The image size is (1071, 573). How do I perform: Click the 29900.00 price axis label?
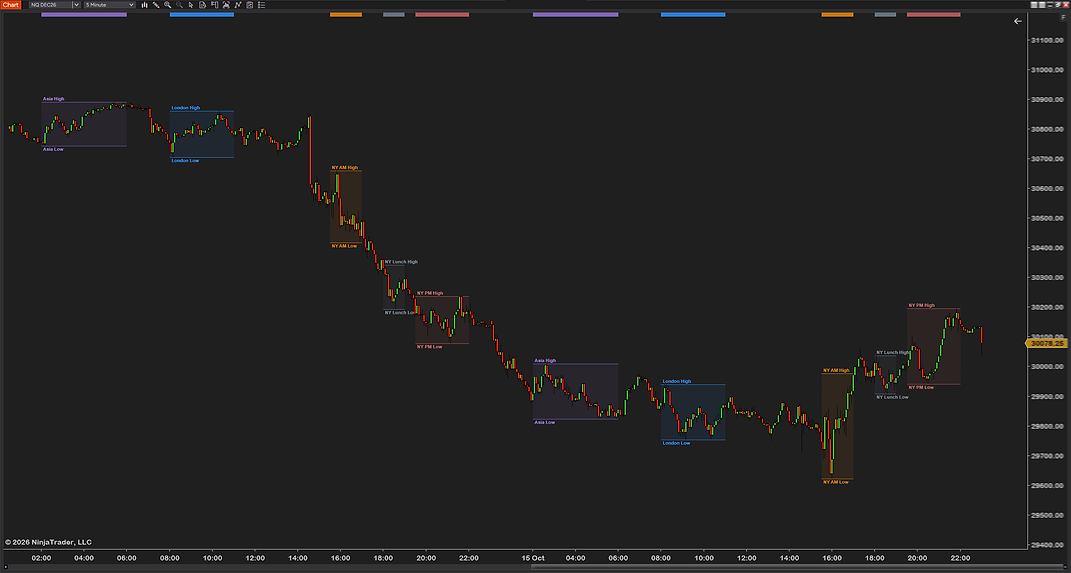pyautogui.click(x=1048, y=396)
